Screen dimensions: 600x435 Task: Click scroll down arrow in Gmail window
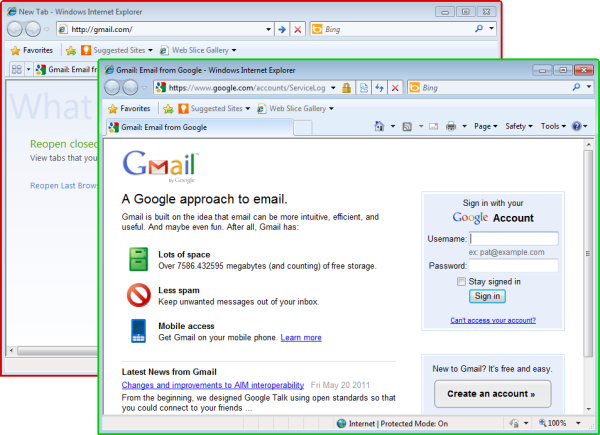click(x=589, y=409)
